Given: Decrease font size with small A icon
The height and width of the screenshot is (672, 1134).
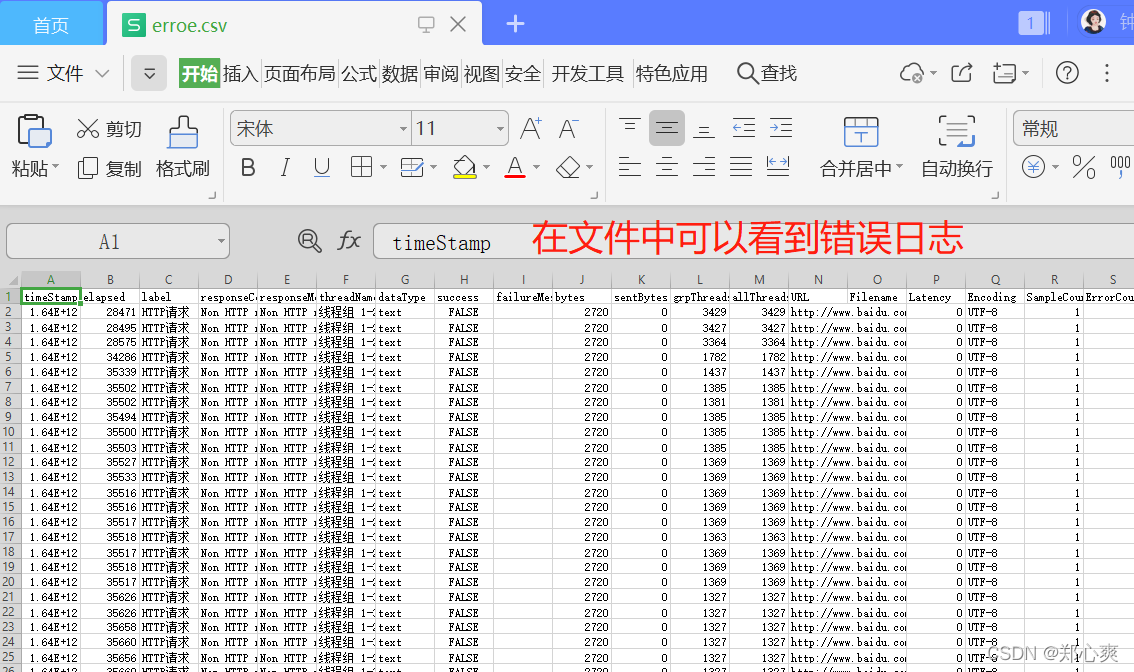Looking at the screenshot, I should (568, 129).
